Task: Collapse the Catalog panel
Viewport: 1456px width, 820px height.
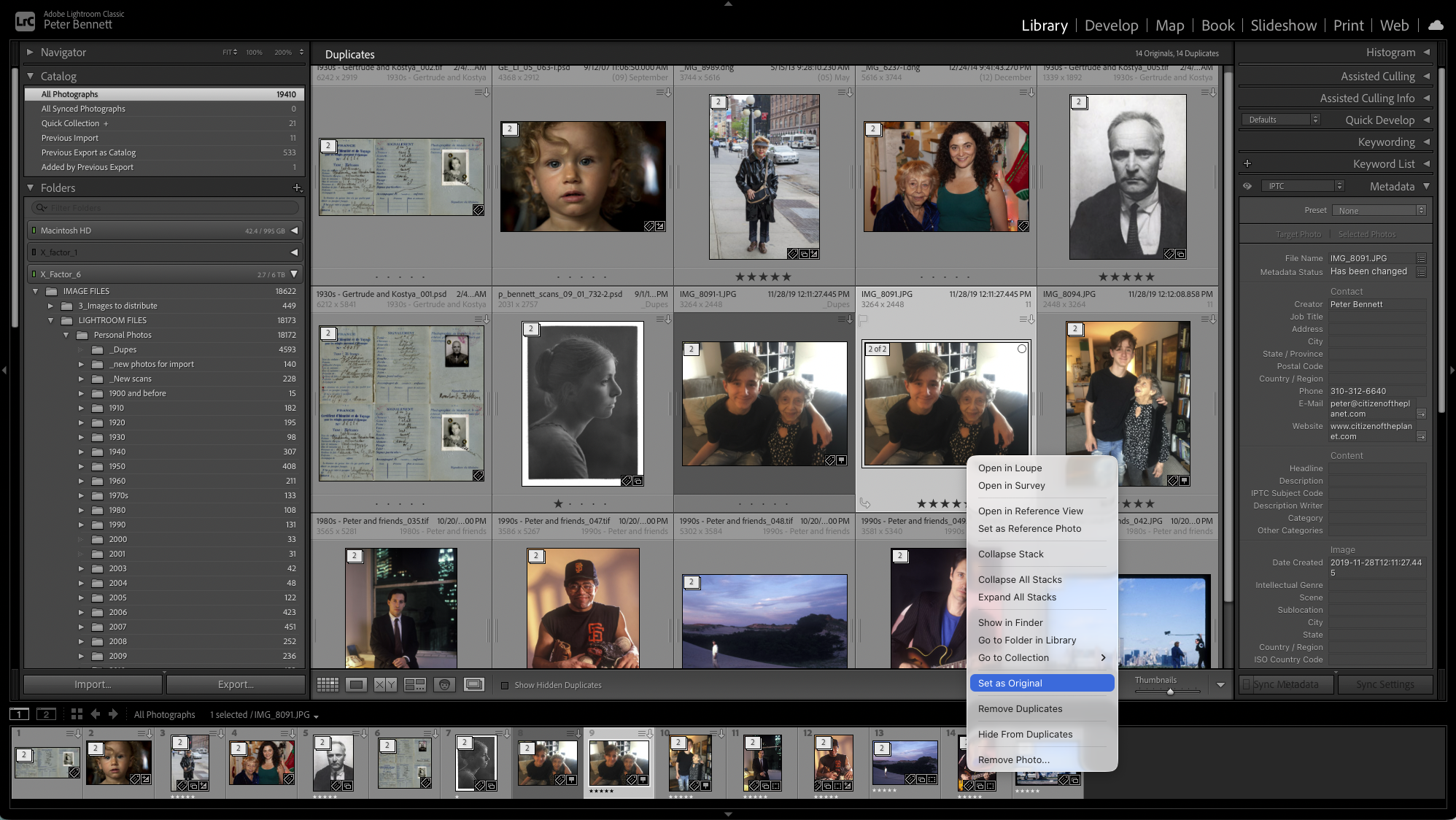Action: tap(30, 76)
